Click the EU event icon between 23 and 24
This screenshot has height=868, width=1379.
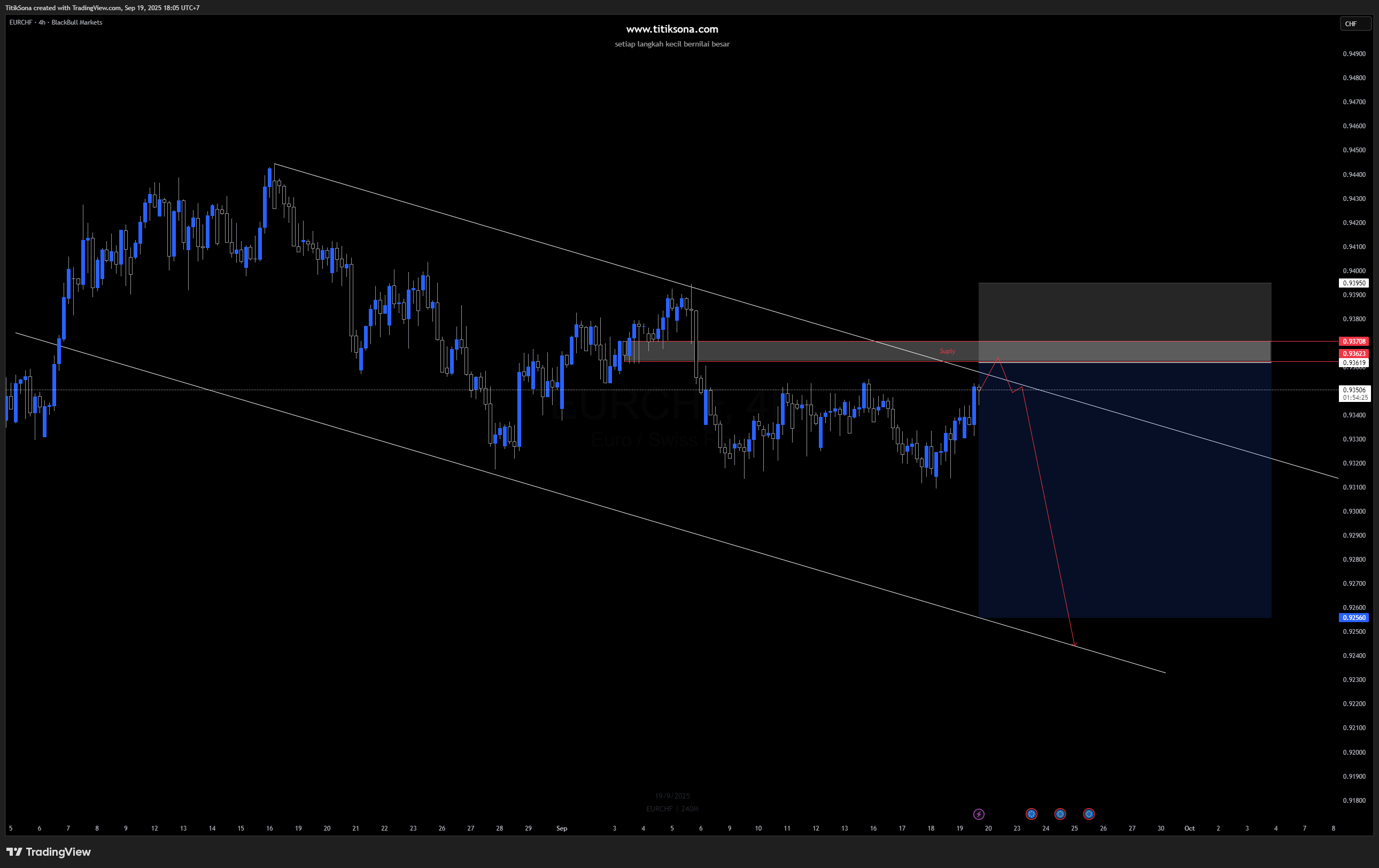tap(1032, 813)
